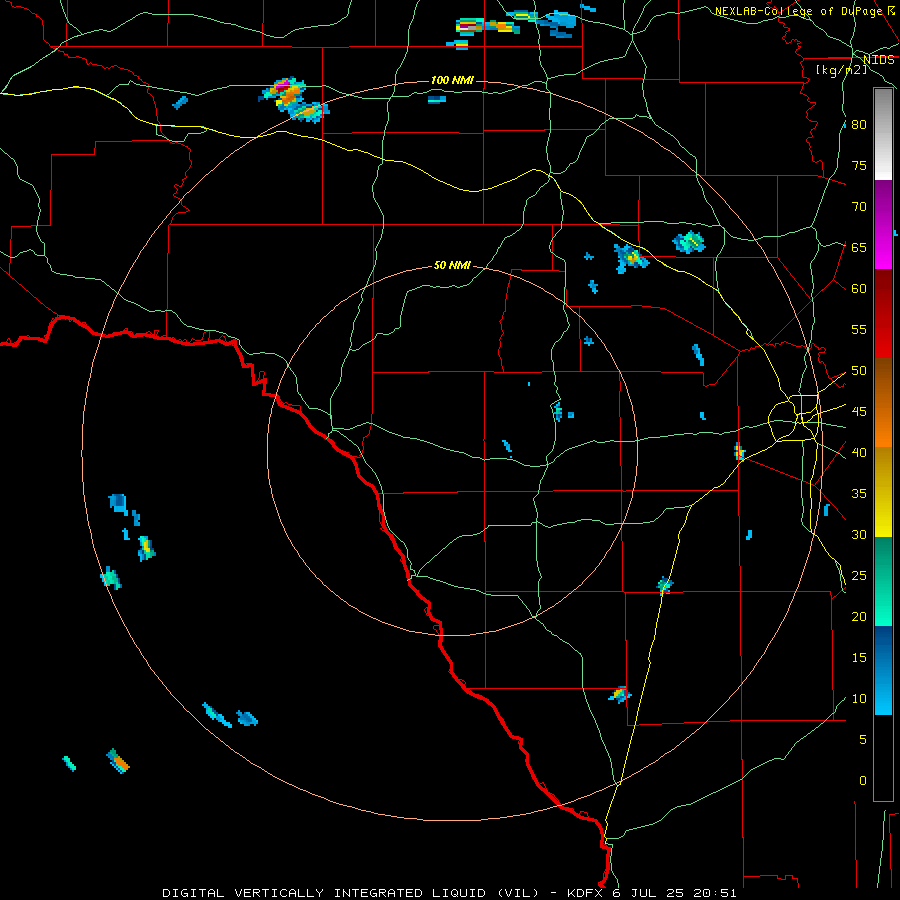Click the scale value "45"
The width and height of the screenshot is (900, 900).
[859, 412]
